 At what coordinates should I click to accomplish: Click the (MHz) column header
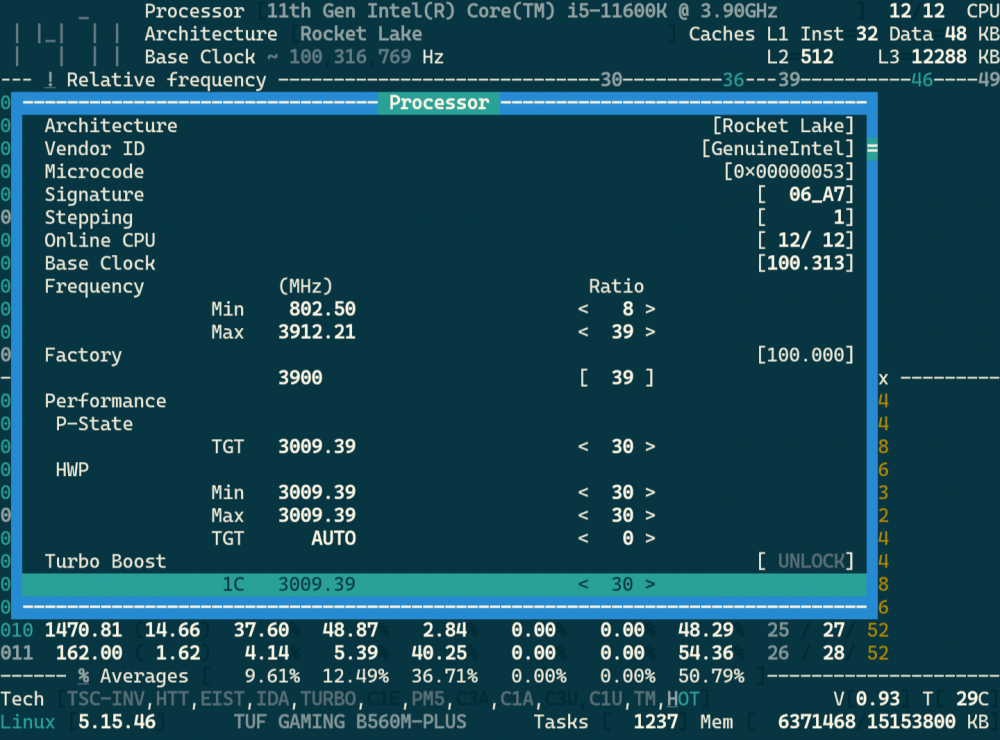[x=305, y=286]
